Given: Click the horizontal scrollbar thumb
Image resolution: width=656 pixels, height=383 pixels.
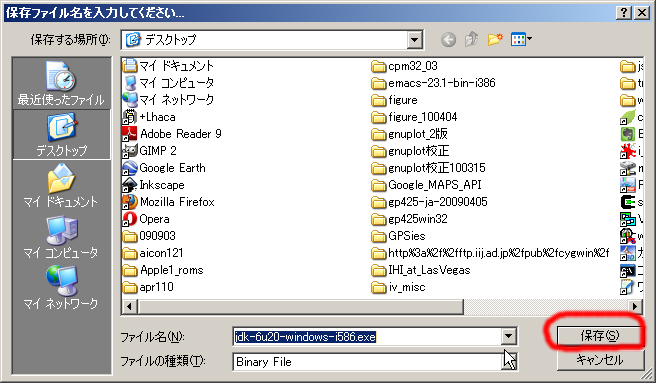Looking at the screenshot, I should [300, 307].
